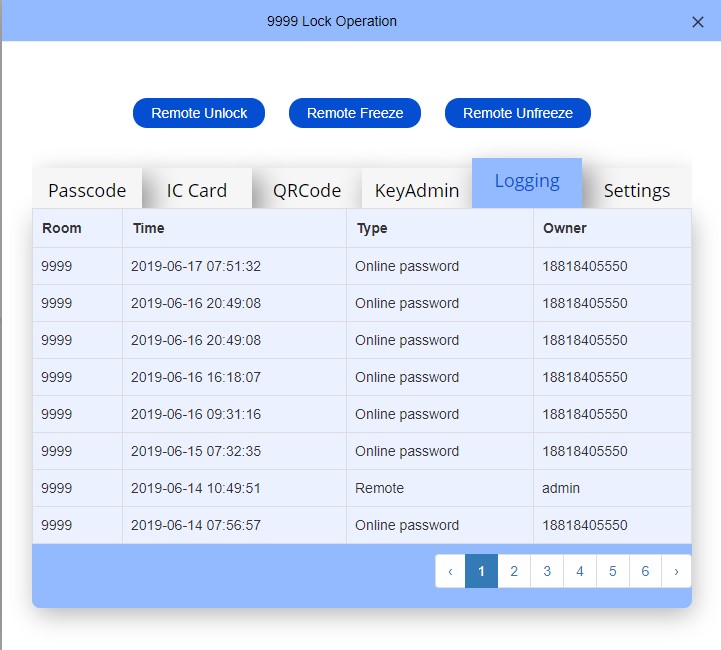
Task: Jump to page 2 of logs
Action: pos(514,571)
